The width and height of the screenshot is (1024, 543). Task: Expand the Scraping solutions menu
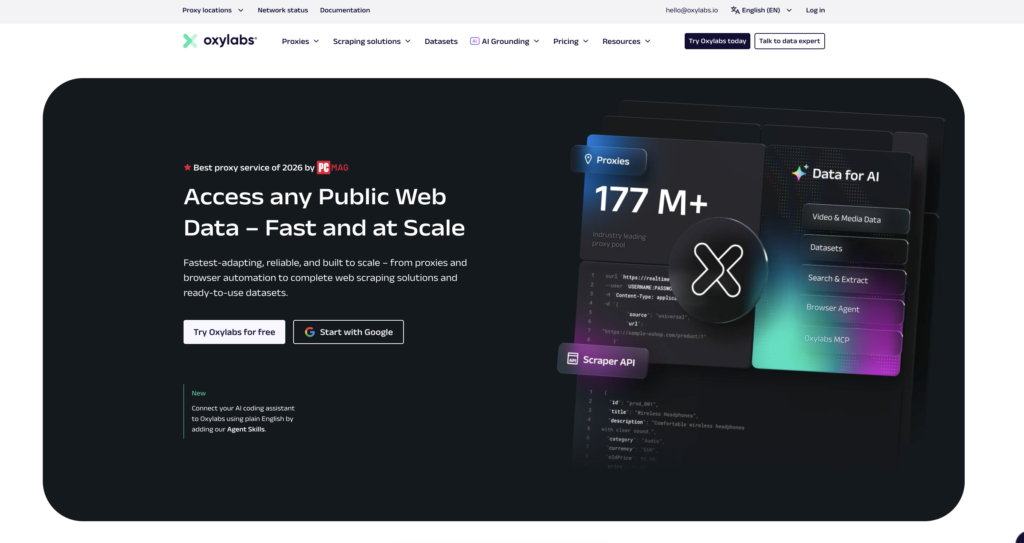[372, 41]
